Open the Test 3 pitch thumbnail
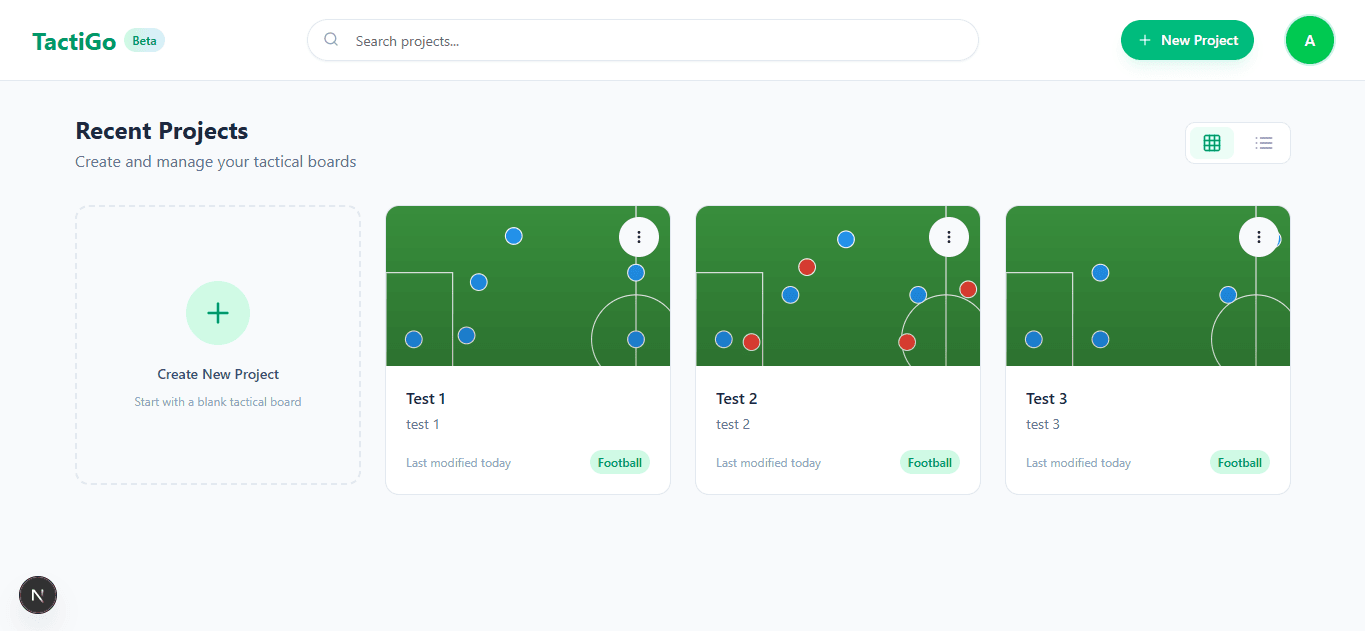This screenshot has height=631, width=1365. point(1148,286)
